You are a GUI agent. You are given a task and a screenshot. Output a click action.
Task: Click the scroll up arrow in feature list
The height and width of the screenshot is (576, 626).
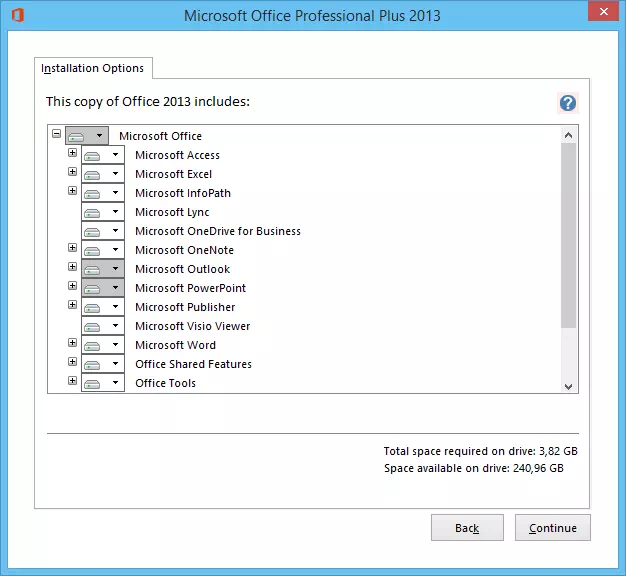569,135
